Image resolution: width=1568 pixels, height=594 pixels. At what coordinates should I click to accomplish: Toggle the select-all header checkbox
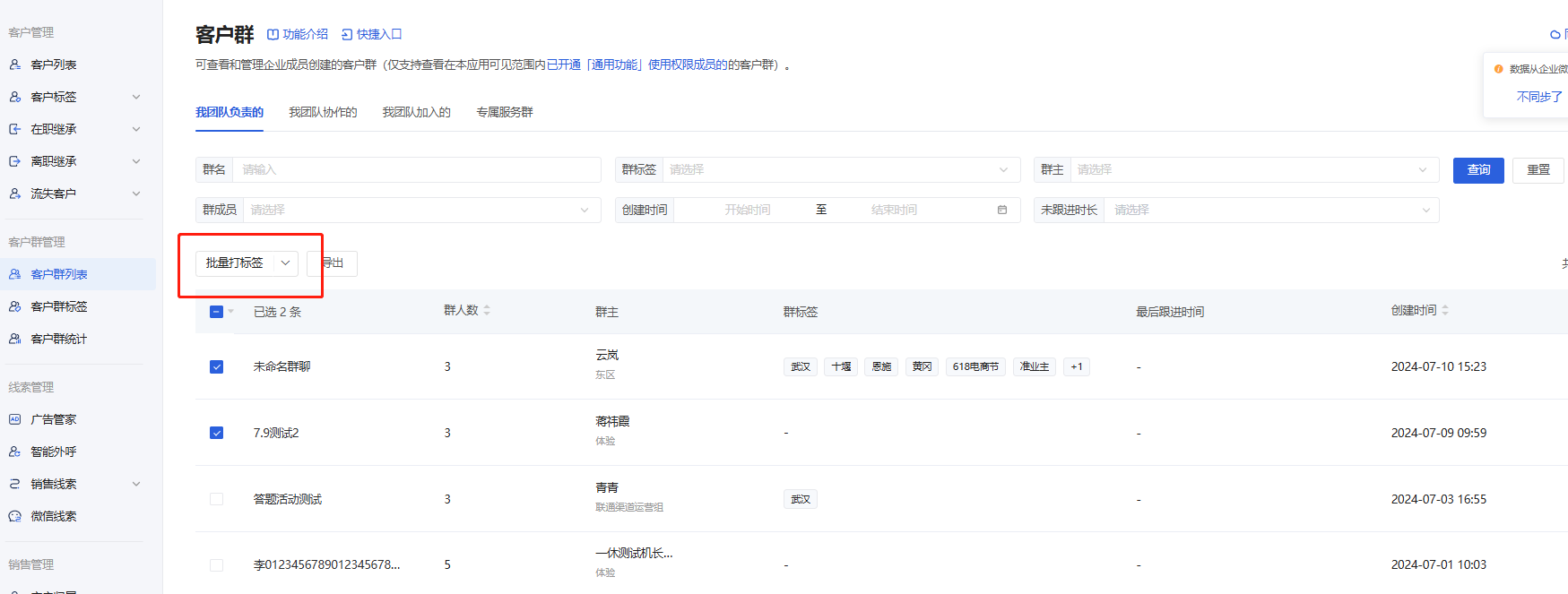click(216, 312)
